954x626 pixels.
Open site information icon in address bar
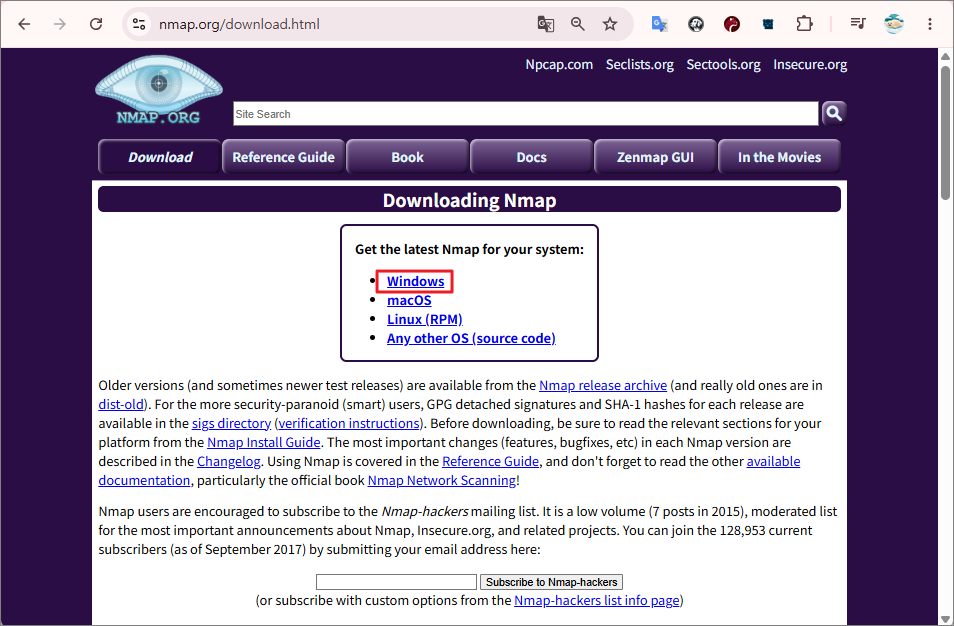[139, 24]
